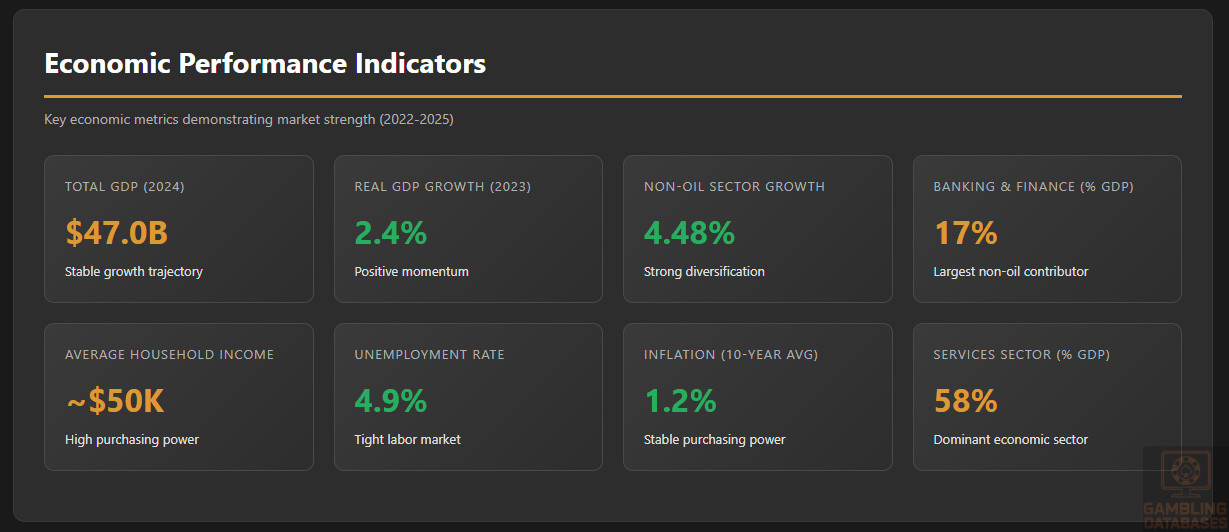Select the 58% services sector value
1229x532 pixels.
tap(965, 401)
